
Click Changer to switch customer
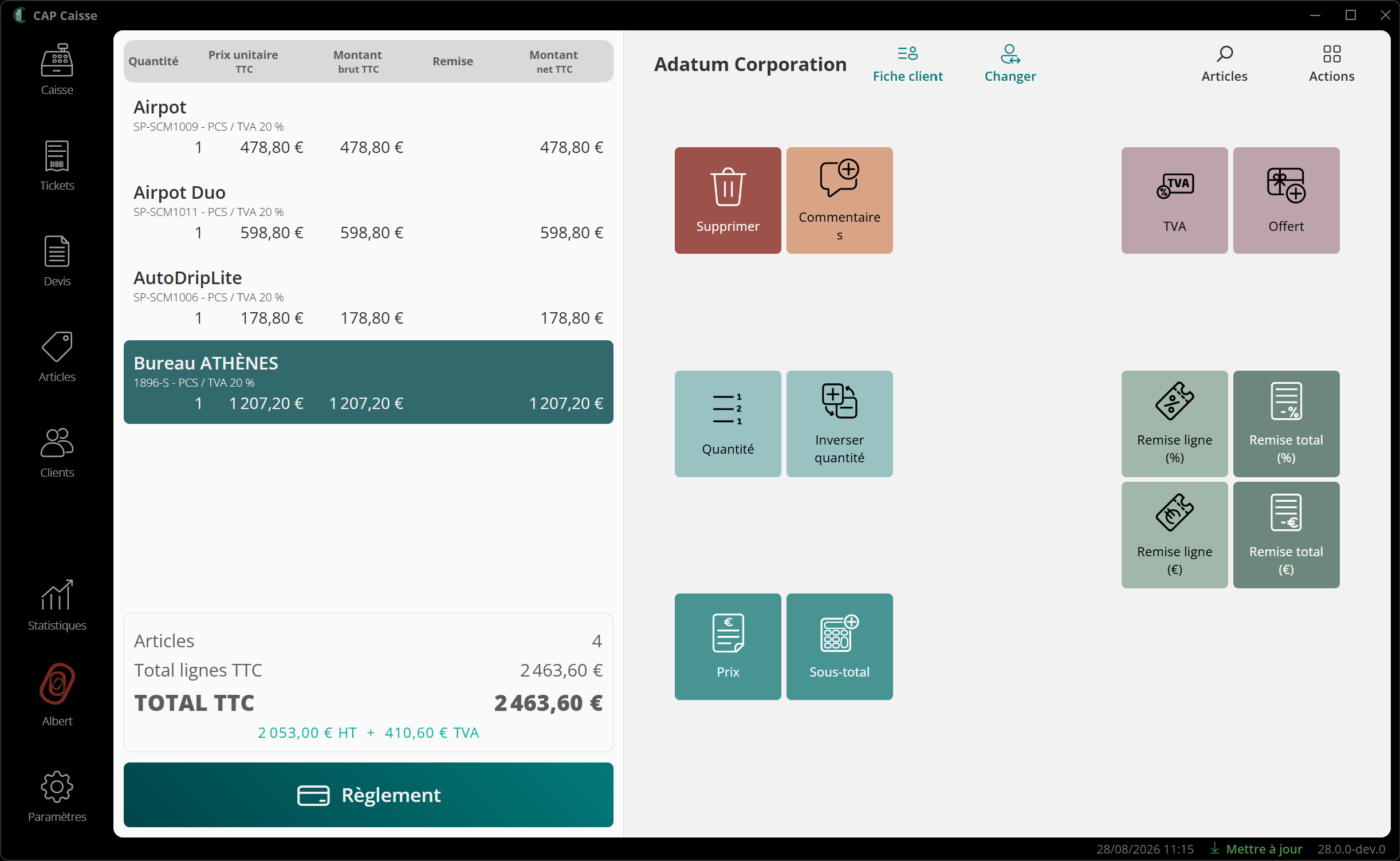1010,64
